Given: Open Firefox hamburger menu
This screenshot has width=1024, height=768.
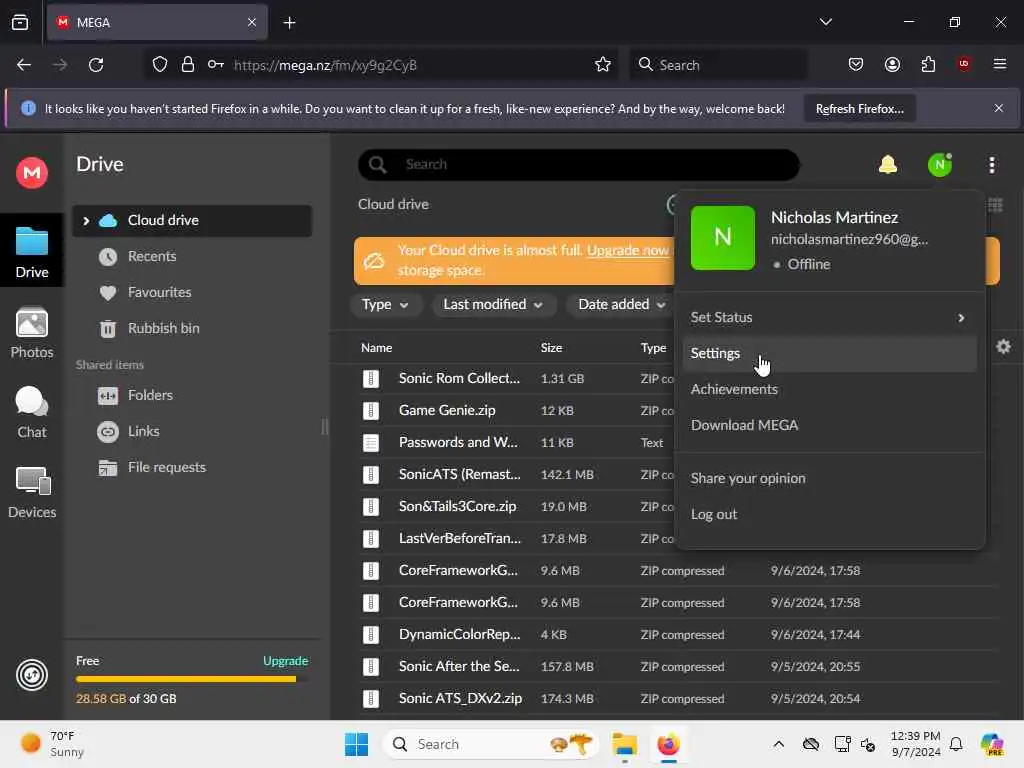Looking at the screenshot, I should 999,65.
